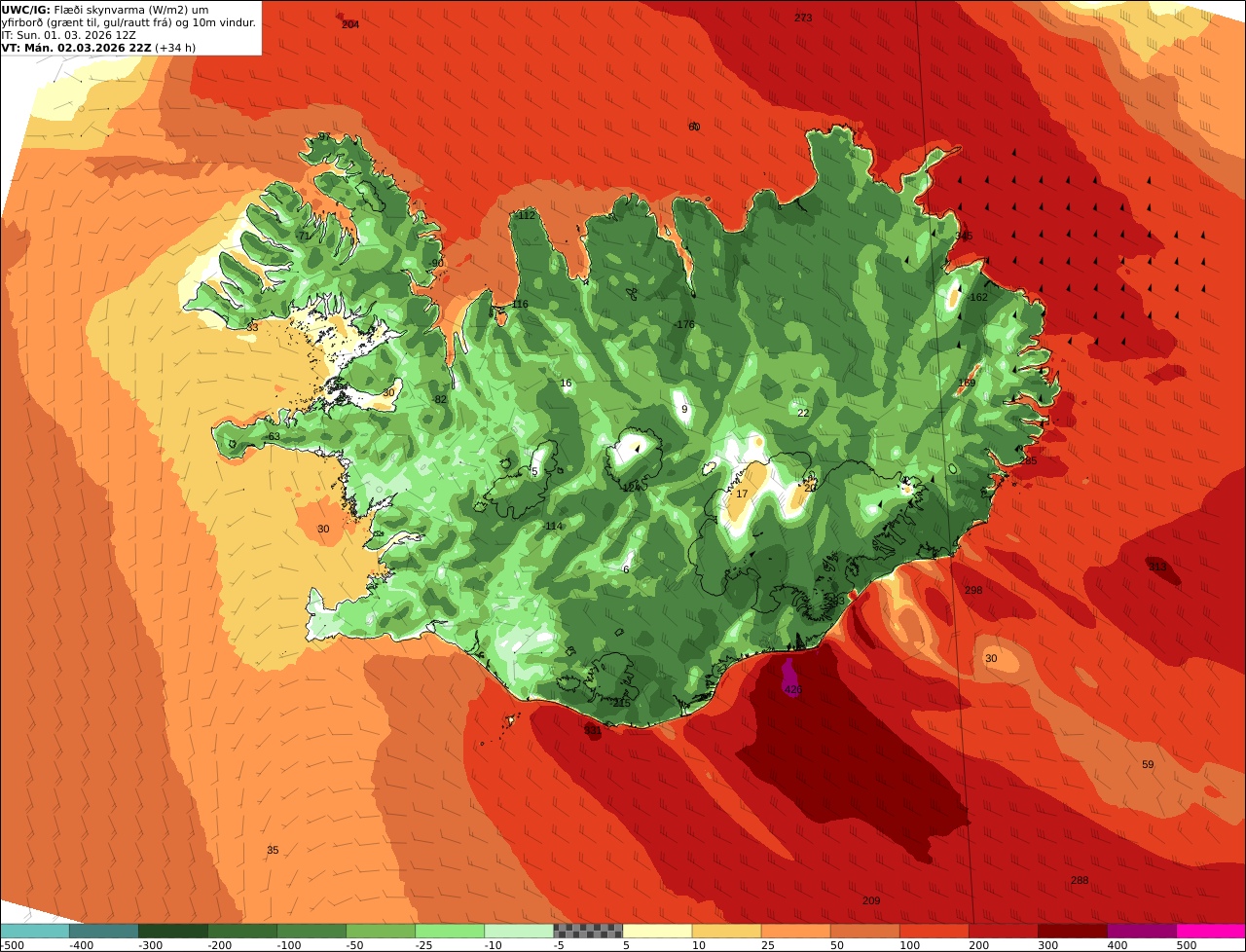Select the '-82' value in west Iceland
The image size is (1246, 952).
[439, 400]
